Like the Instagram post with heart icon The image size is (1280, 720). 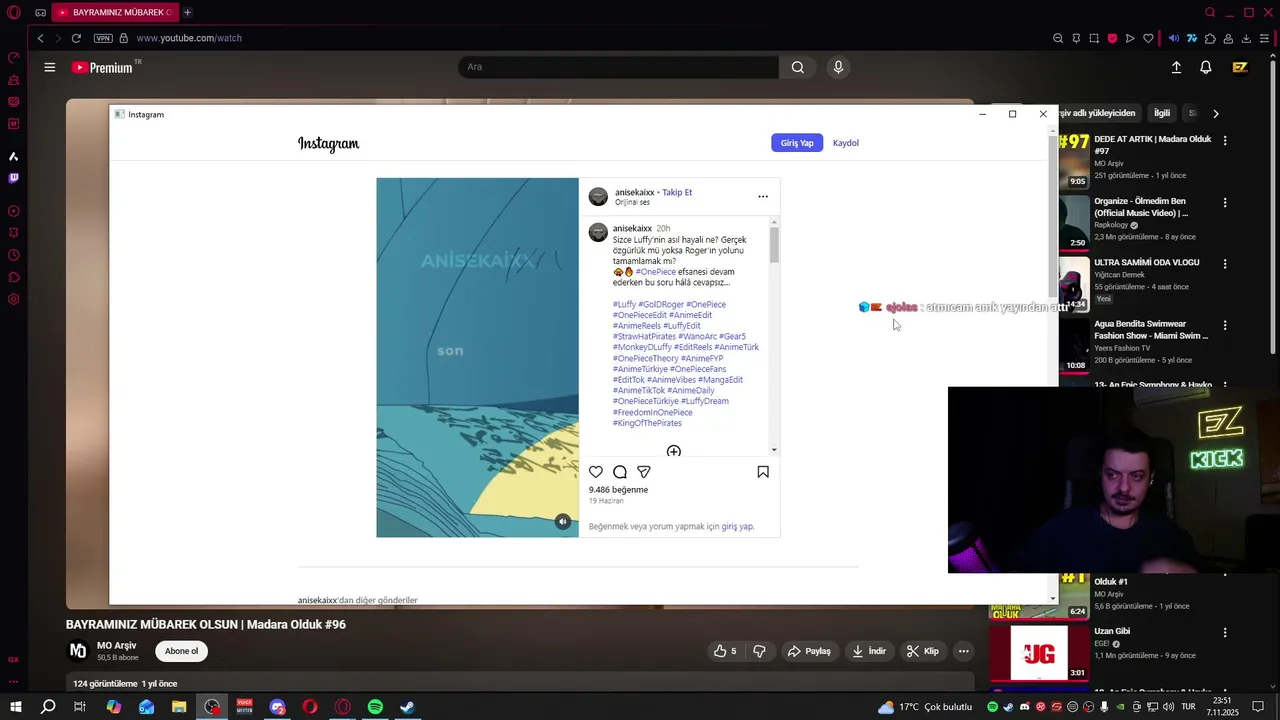pos(596,472)
